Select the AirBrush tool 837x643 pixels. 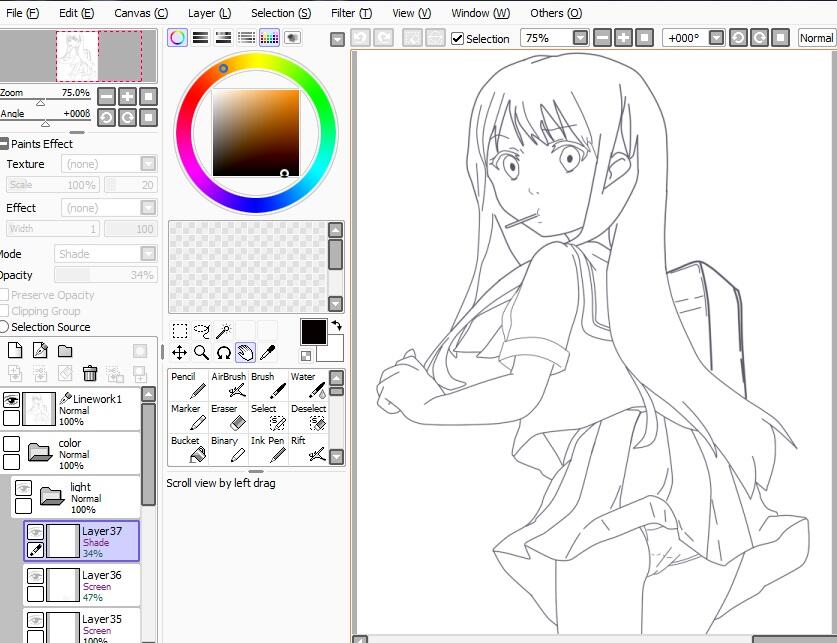pos(228,385)
